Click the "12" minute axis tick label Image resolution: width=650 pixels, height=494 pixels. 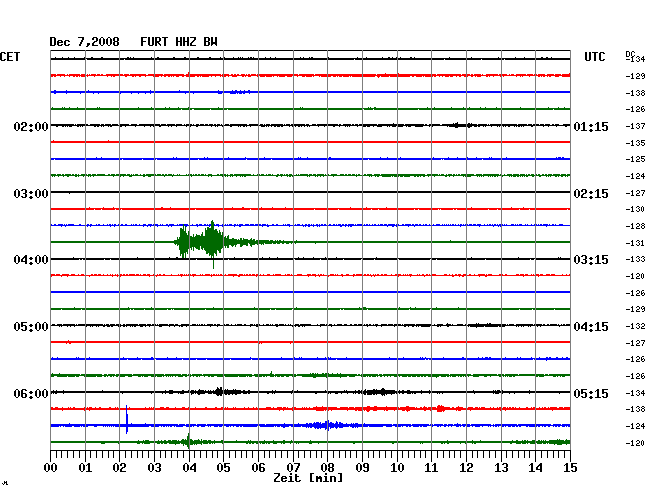point(466,468)
